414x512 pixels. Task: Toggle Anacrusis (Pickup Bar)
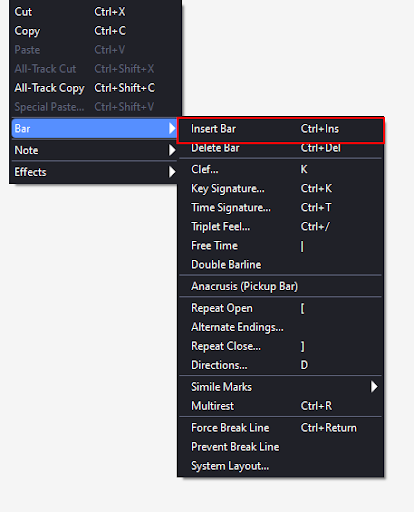[x=281, y=286]
